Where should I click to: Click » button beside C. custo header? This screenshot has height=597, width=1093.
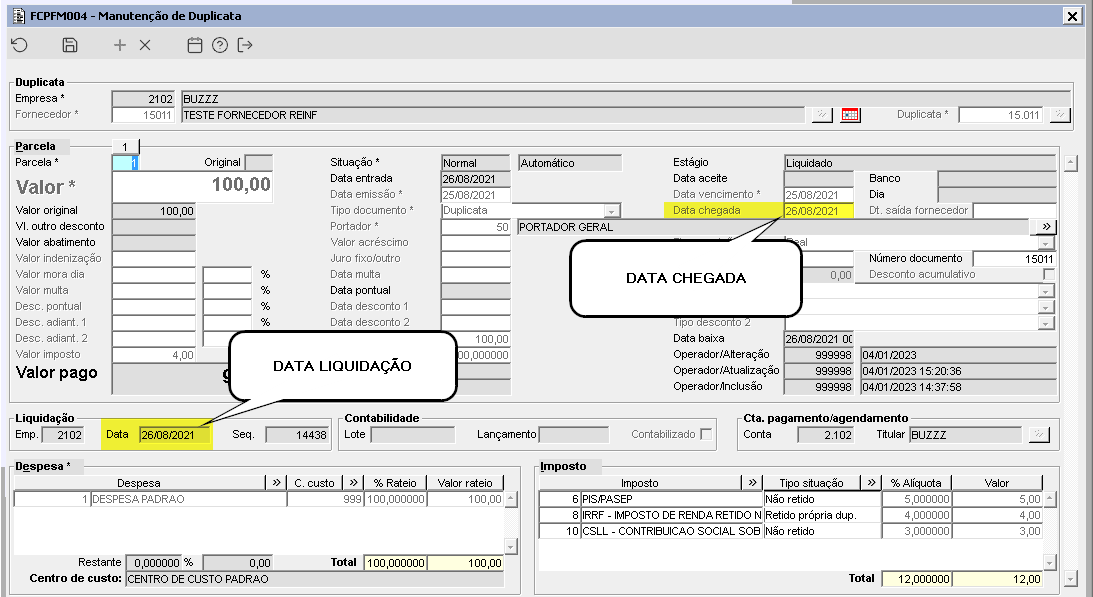[353, 483]
